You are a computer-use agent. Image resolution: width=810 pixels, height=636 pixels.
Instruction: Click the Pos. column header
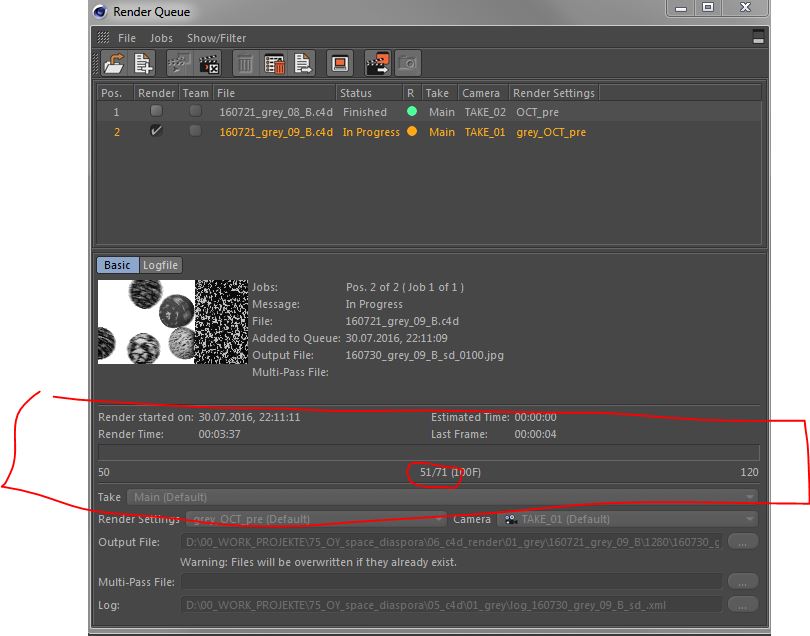(115, 93)
